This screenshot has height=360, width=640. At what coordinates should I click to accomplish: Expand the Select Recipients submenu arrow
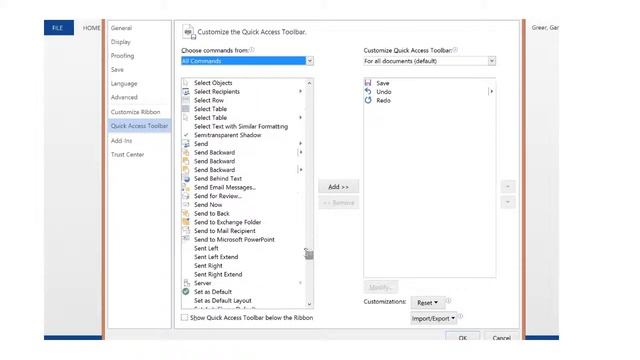pyautogui.click(x=300, y=91)
